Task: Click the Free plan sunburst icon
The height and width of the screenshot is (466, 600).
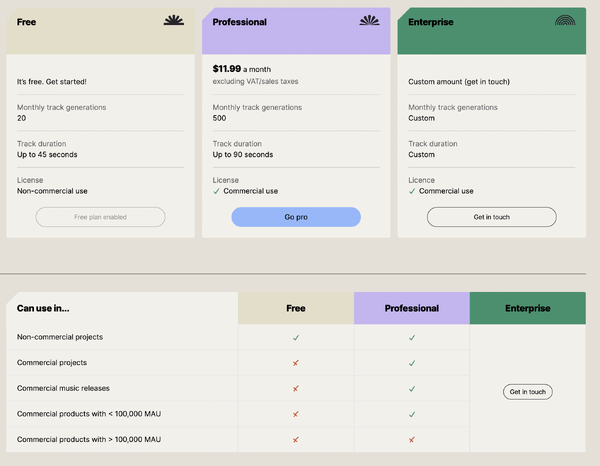Action: click(x=174, y=20)
